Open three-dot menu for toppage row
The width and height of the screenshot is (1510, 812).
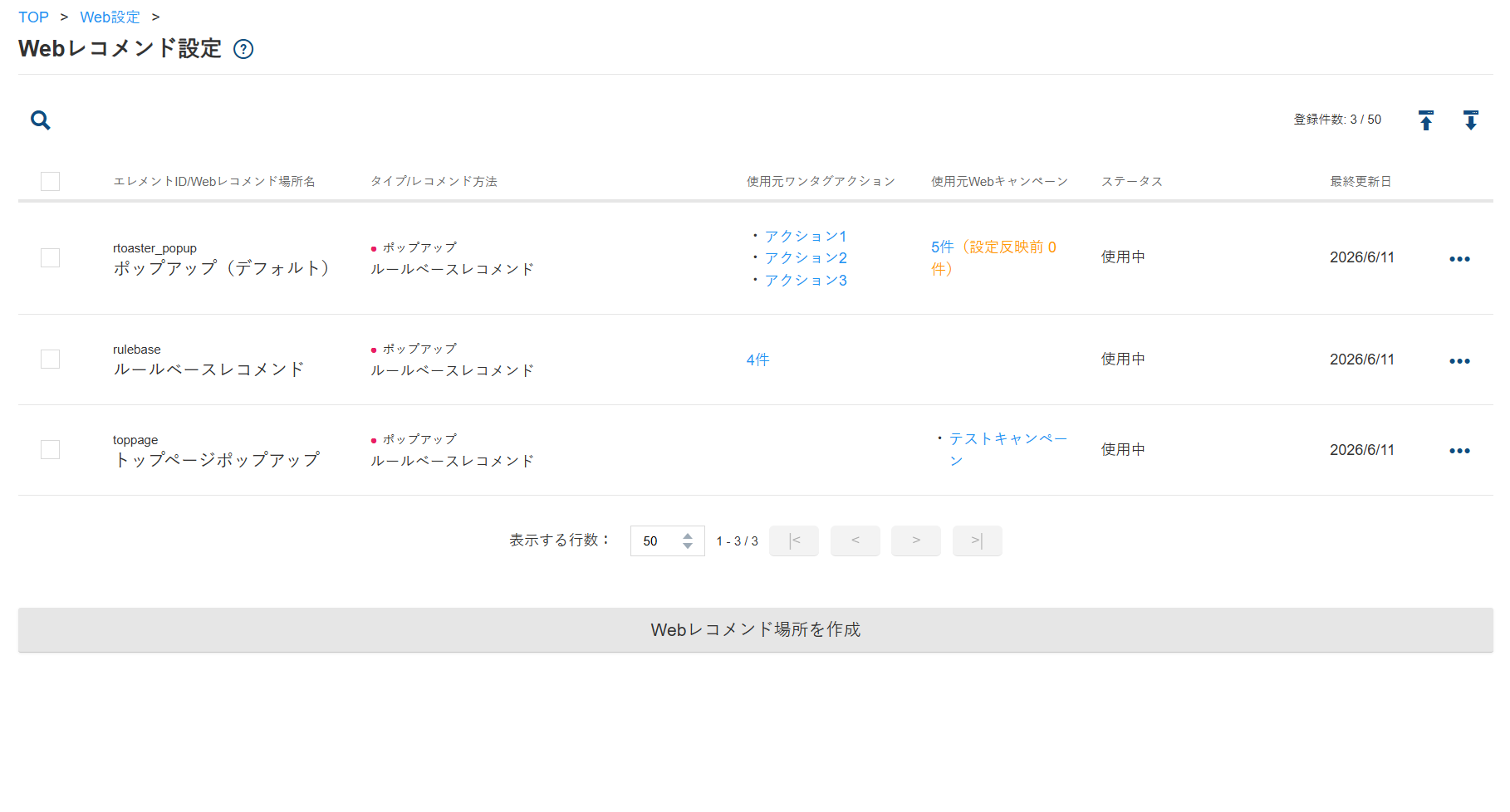[x=1459, y=451]
